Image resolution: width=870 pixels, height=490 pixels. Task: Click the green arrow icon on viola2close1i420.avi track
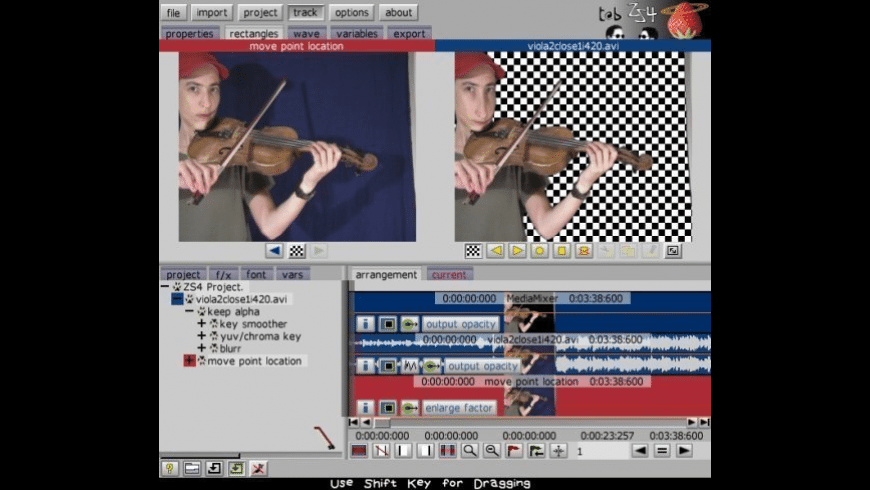coord(431,366)
